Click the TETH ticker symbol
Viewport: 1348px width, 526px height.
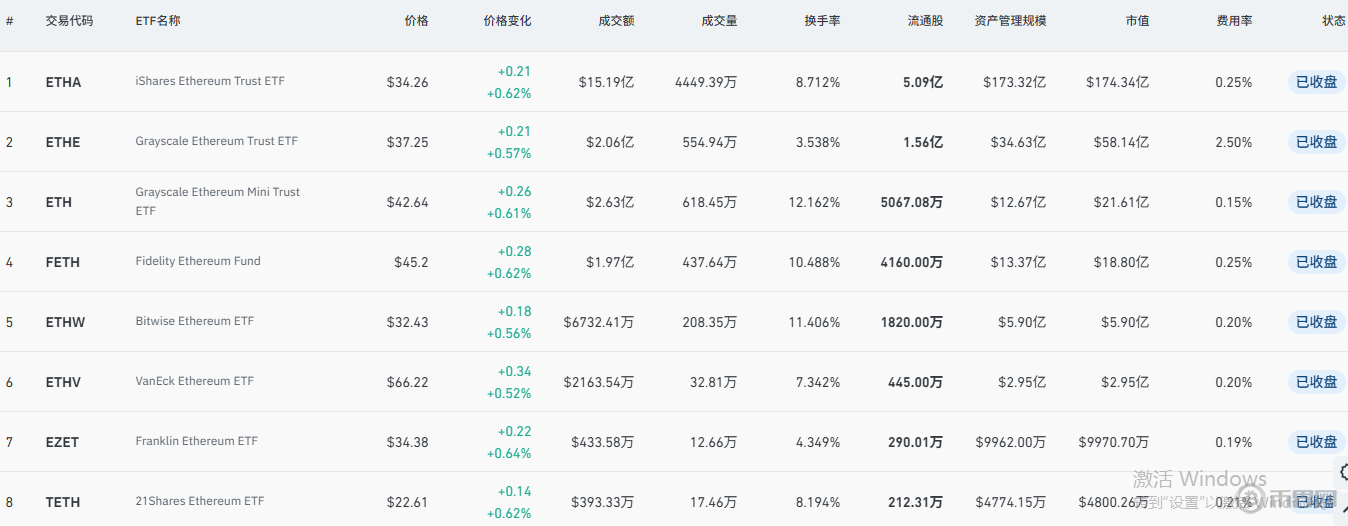(62, 502)
